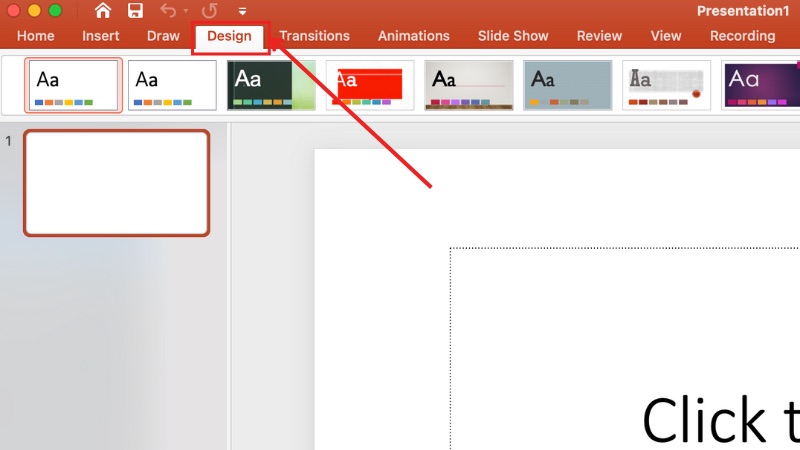Select slide 1 thumbnail in slide panel
The height and width of the screenshot is (450, 800).
(117, 183)
